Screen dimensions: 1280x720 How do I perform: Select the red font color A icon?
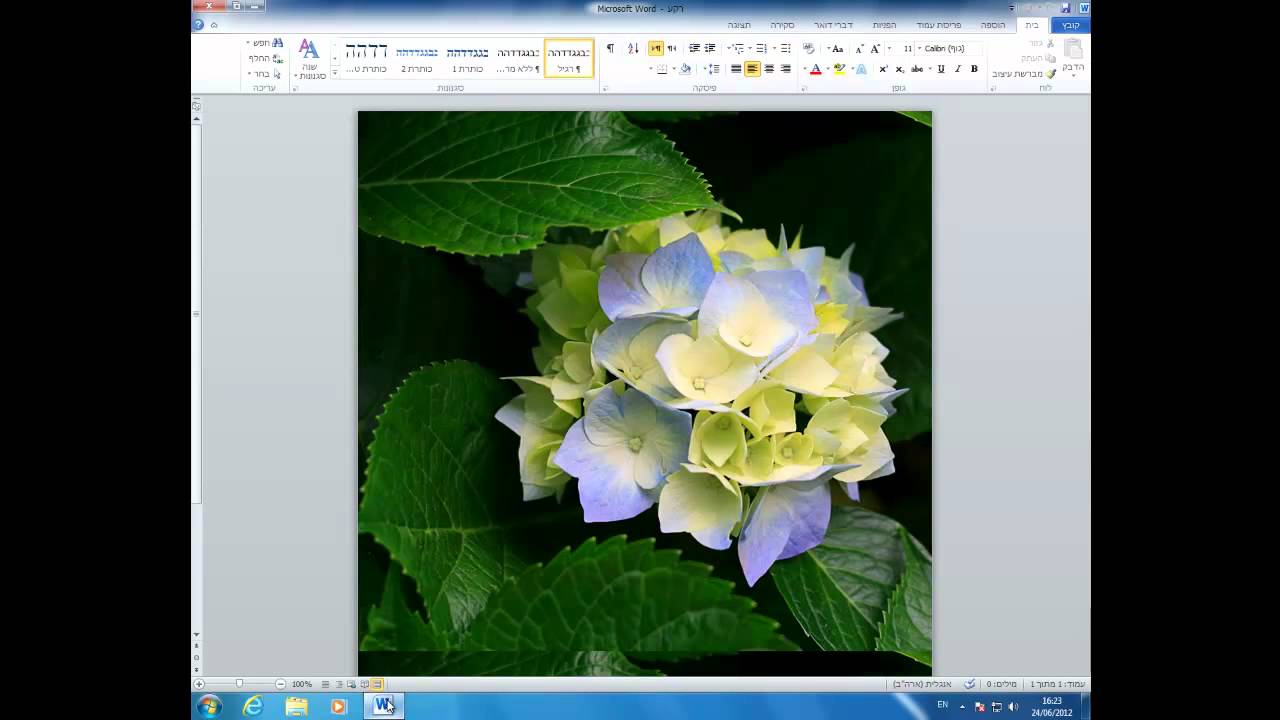pyautogui.click(x=815, y=69)
